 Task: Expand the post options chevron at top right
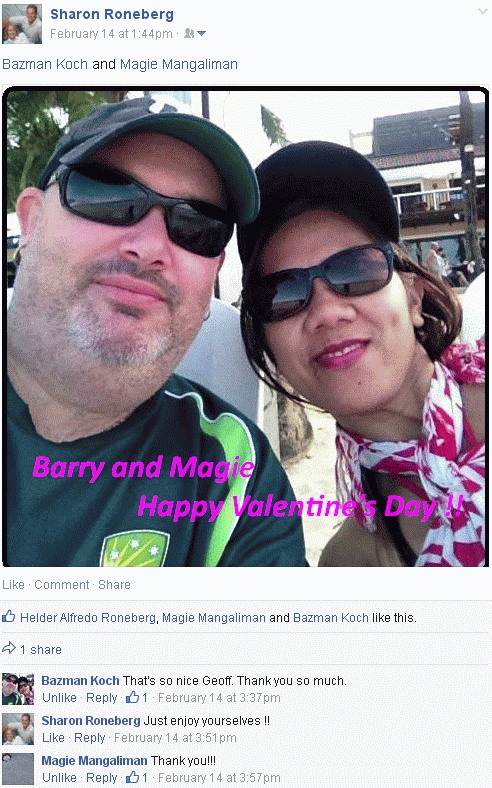pyautogui.click(x=483, y=11)
